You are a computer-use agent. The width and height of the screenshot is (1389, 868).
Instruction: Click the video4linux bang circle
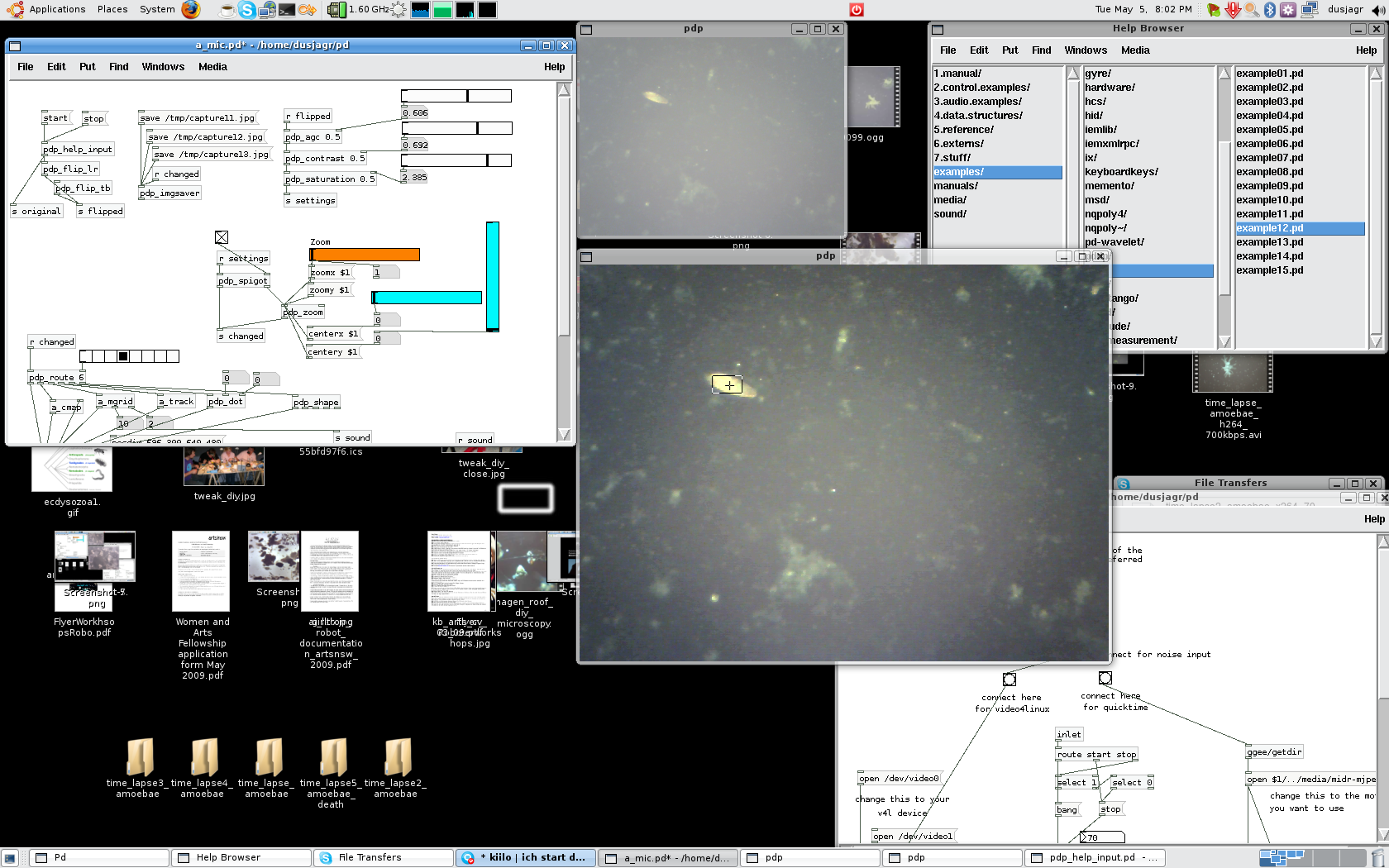[1010, 680]
